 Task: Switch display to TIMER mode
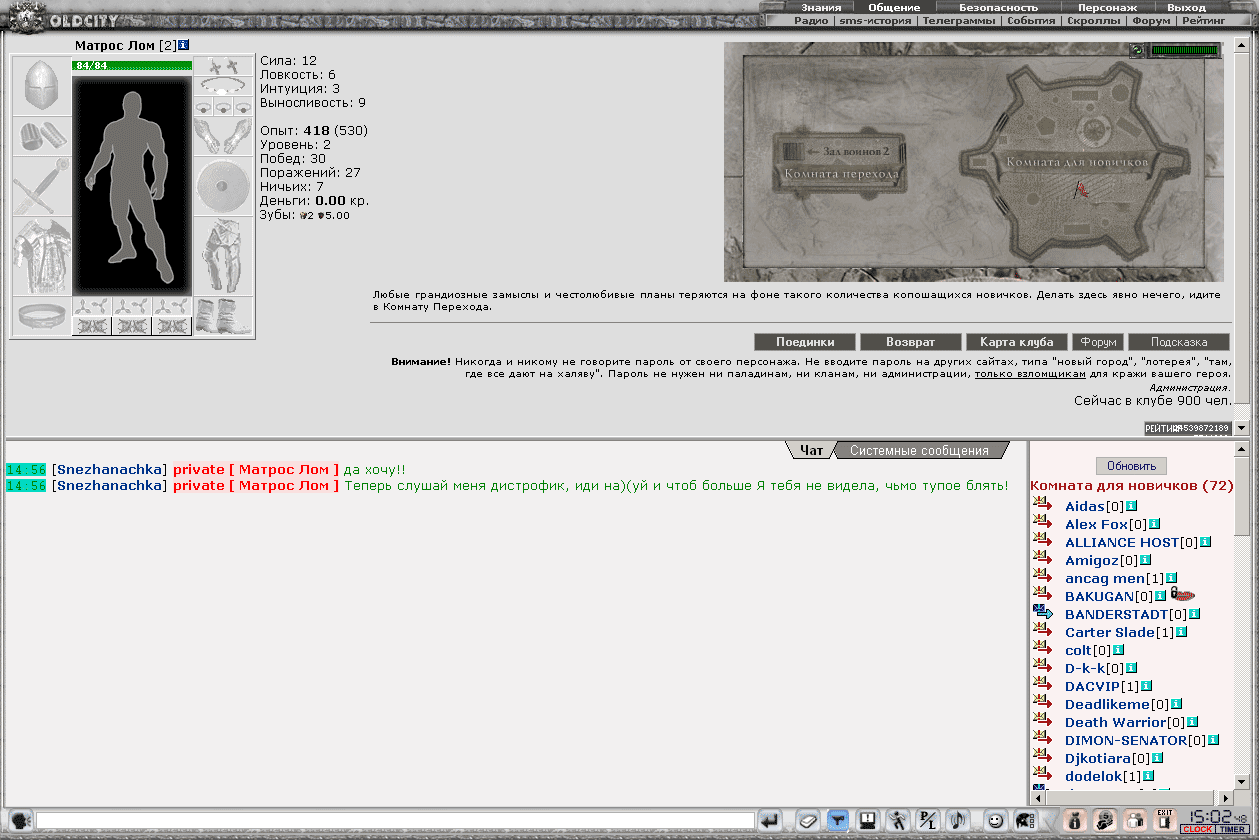tap(1232, 830)
